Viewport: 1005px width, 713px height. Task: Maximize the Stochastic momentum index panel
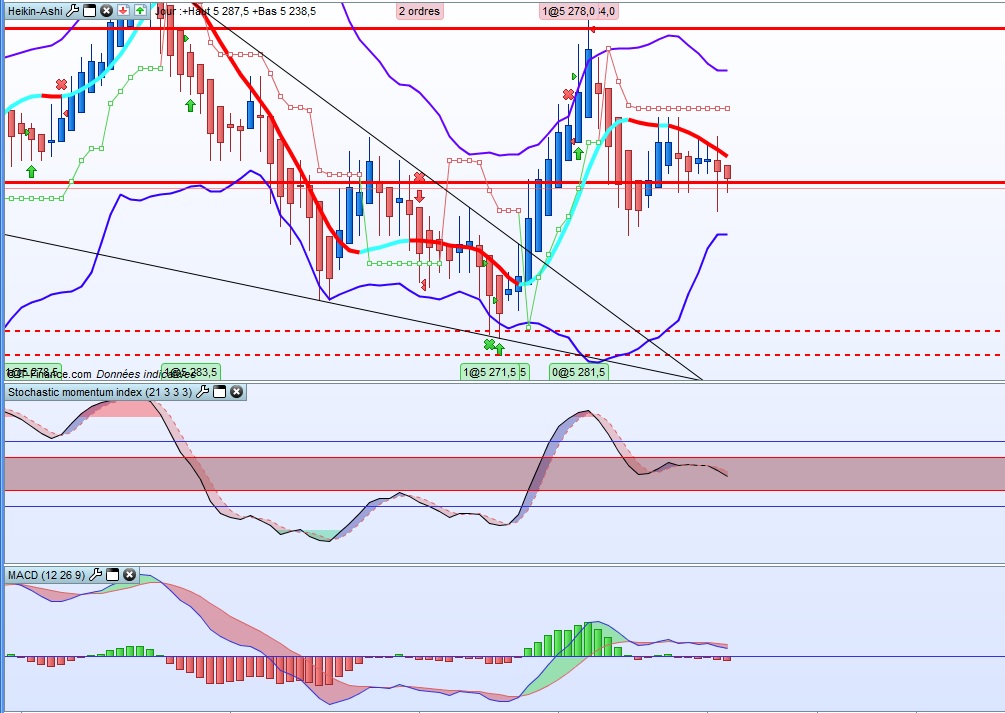coord(219,392)
